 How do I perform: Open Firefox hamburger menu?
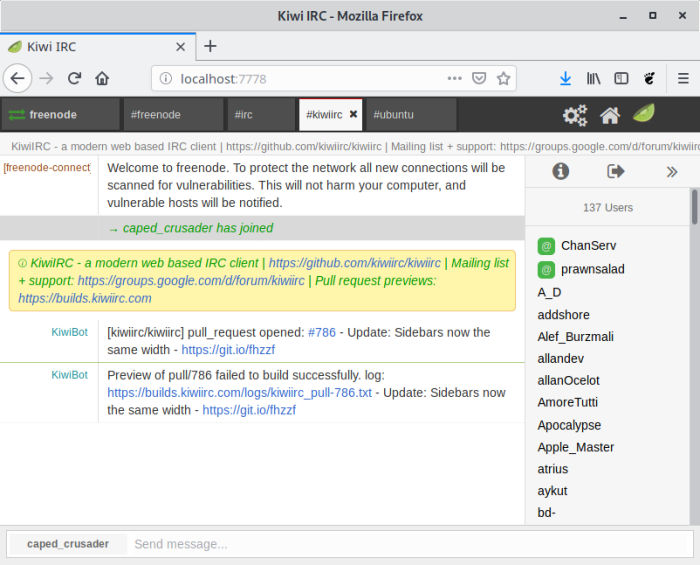click(683, 79)
